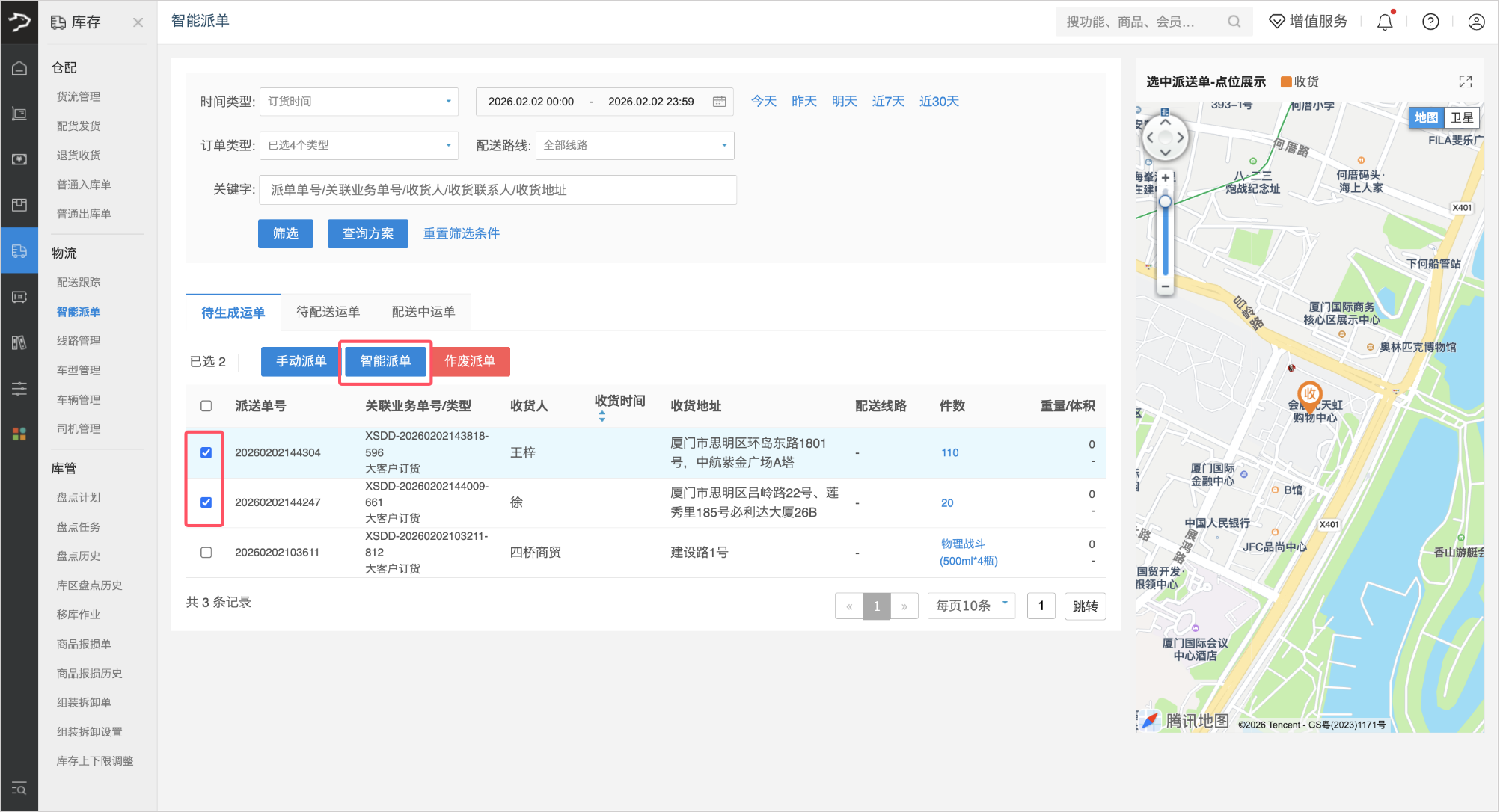Click the map zoom in plus button
This screenshot has height=812, width=1500.
tap(1165, 178)
